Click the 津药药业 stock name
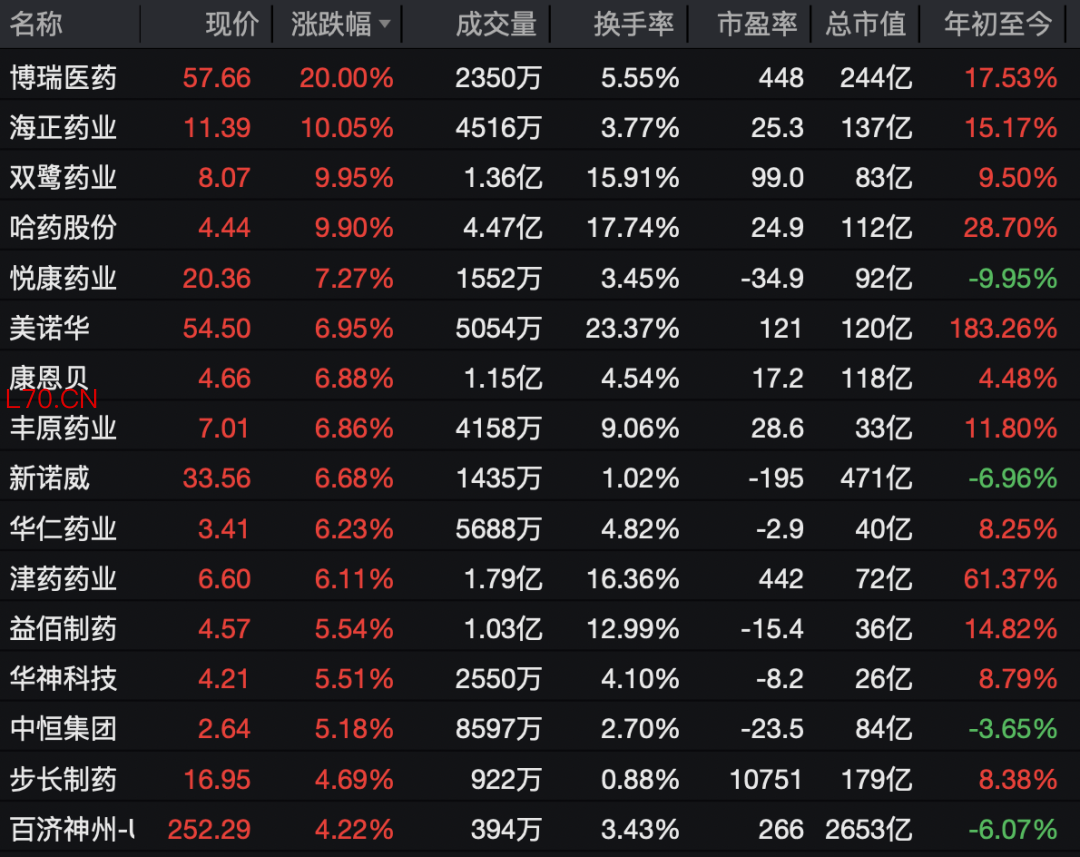1080x857 pixels. (63, 578)
